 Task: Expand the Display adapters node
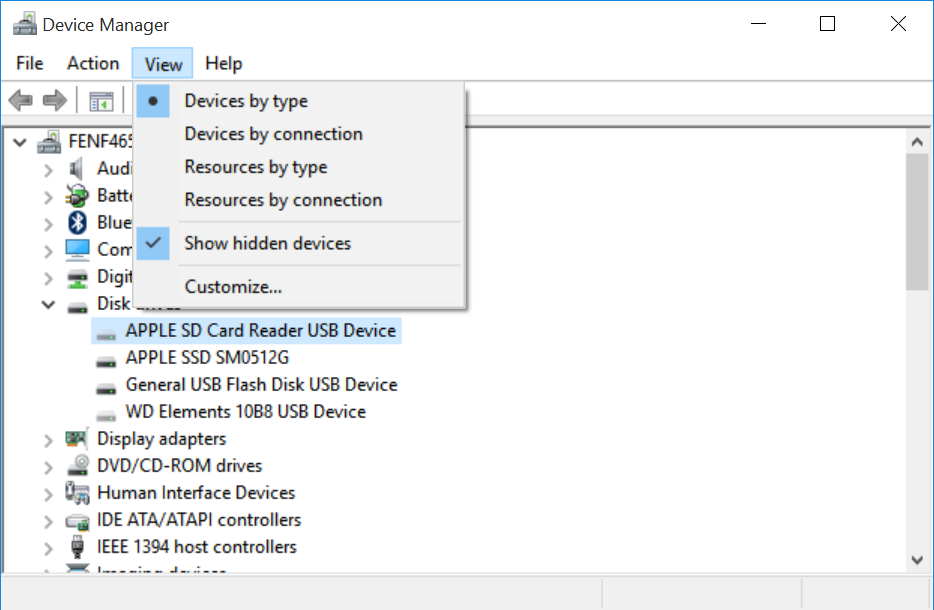click(48, 439)
